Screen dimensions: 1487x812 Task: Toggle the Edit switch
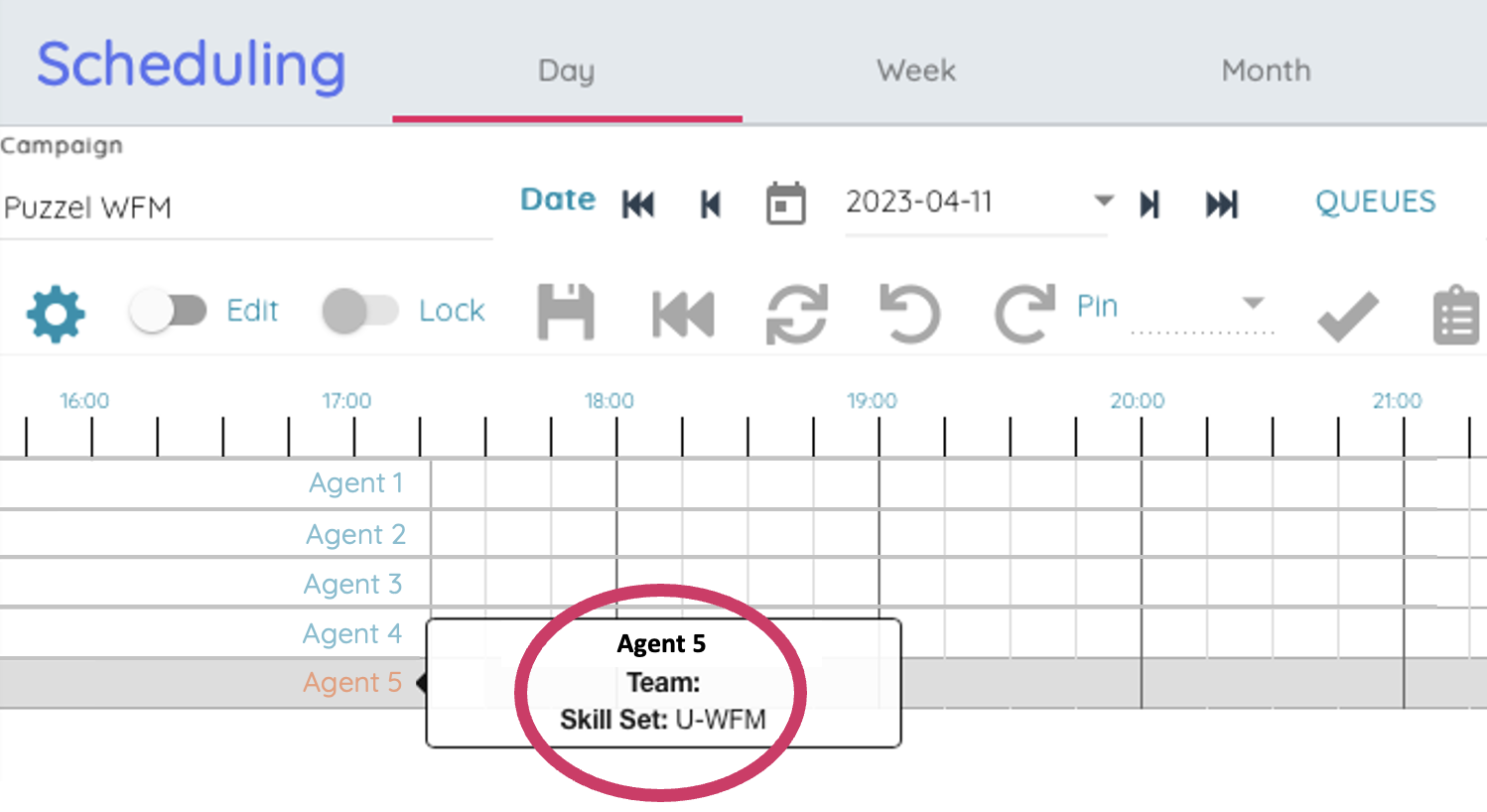(x=168, y=312)
